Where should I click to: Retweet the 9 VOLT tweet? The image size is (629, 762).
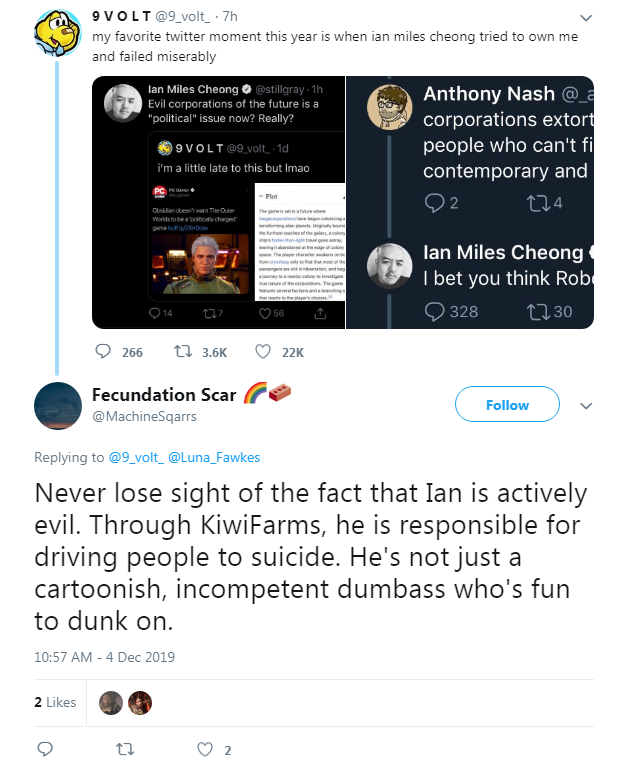tap(183, 351)
